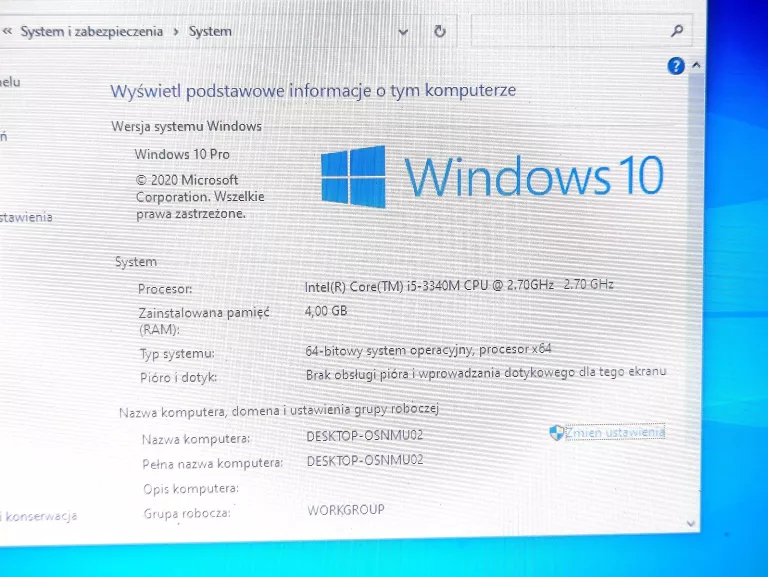The width and height of the screenshot is (768, 577).
Task: Click the Windows 10 logo
Action: pos(492,177)
